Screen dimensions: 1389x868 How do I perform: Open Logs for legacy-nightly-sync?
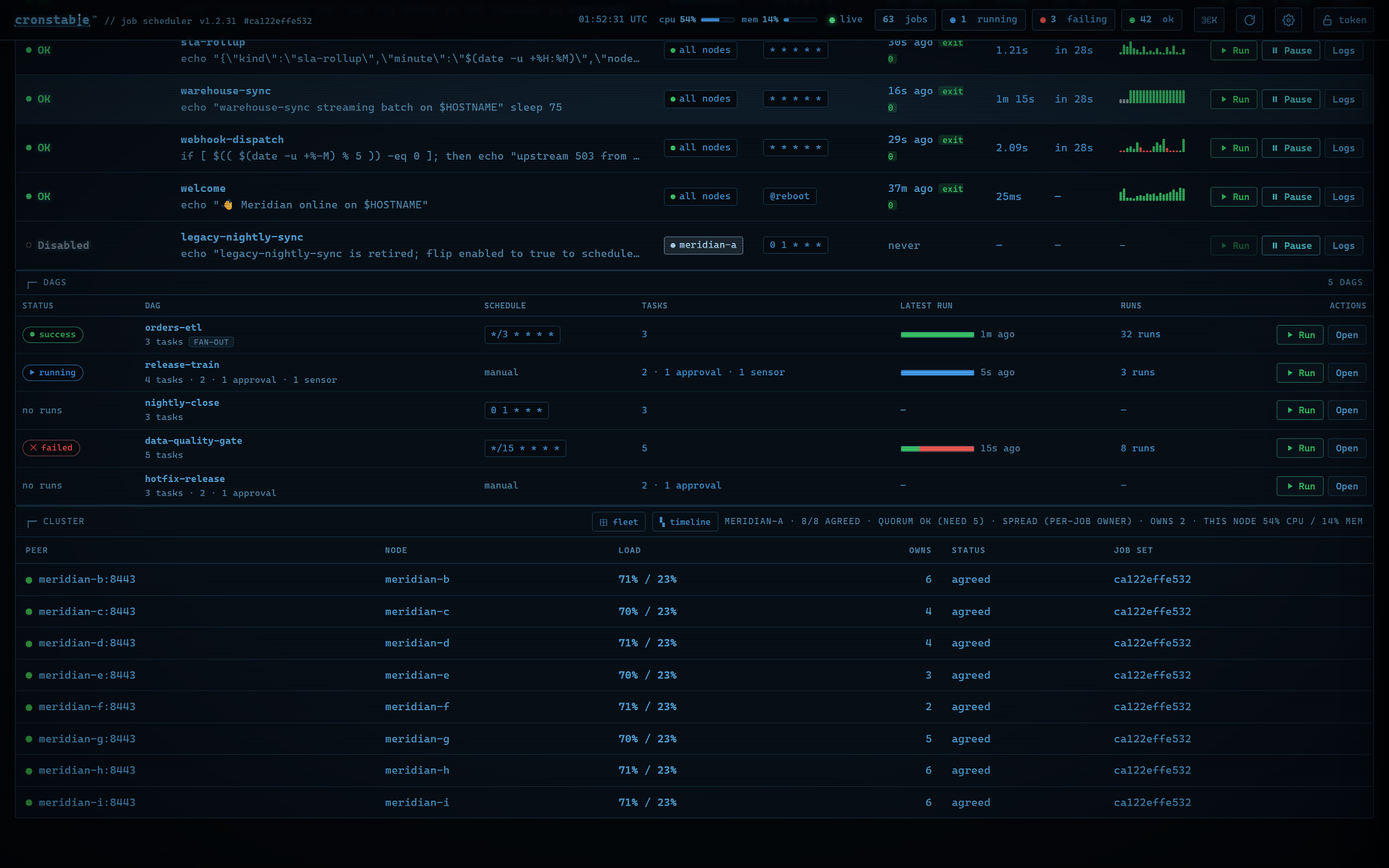1343,246
